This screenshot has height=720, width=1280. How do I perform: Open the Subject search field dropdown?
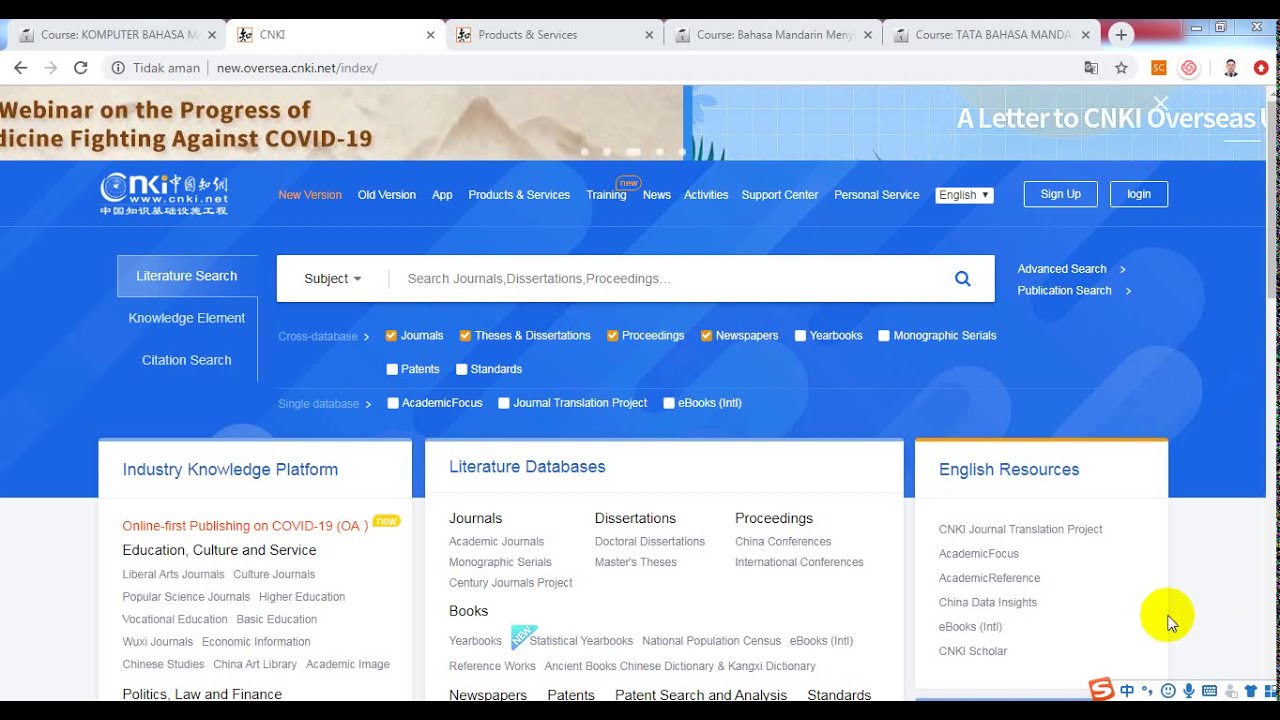(333, 279)
